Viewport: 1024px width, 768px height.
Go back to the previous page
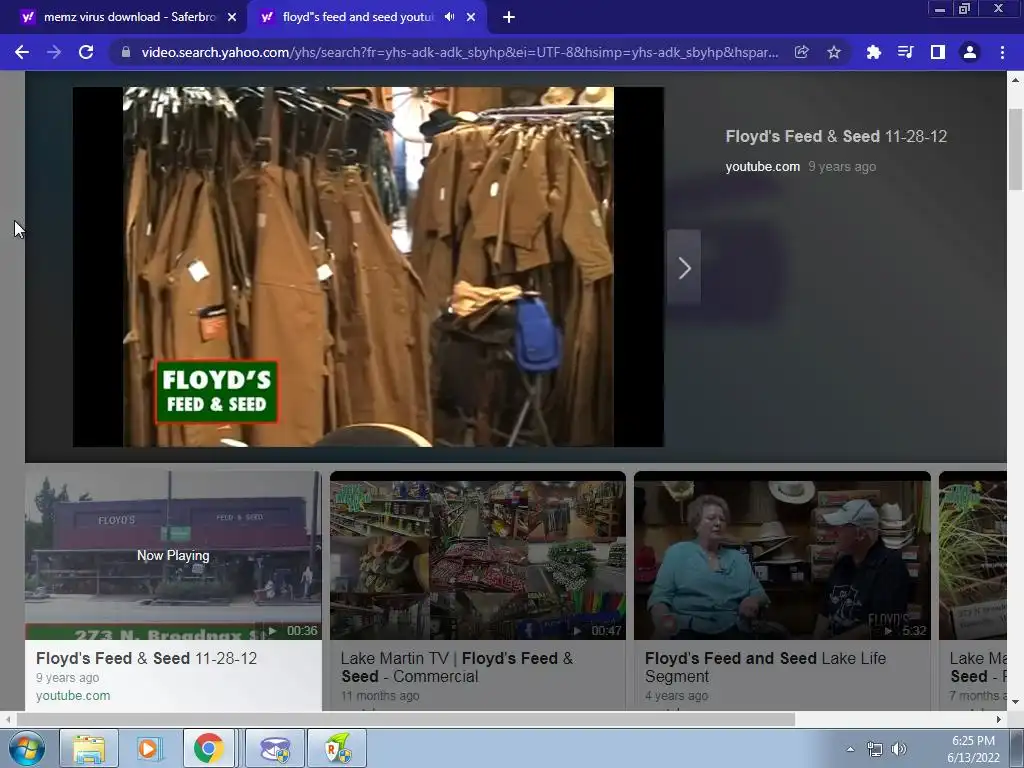point(22,52)
